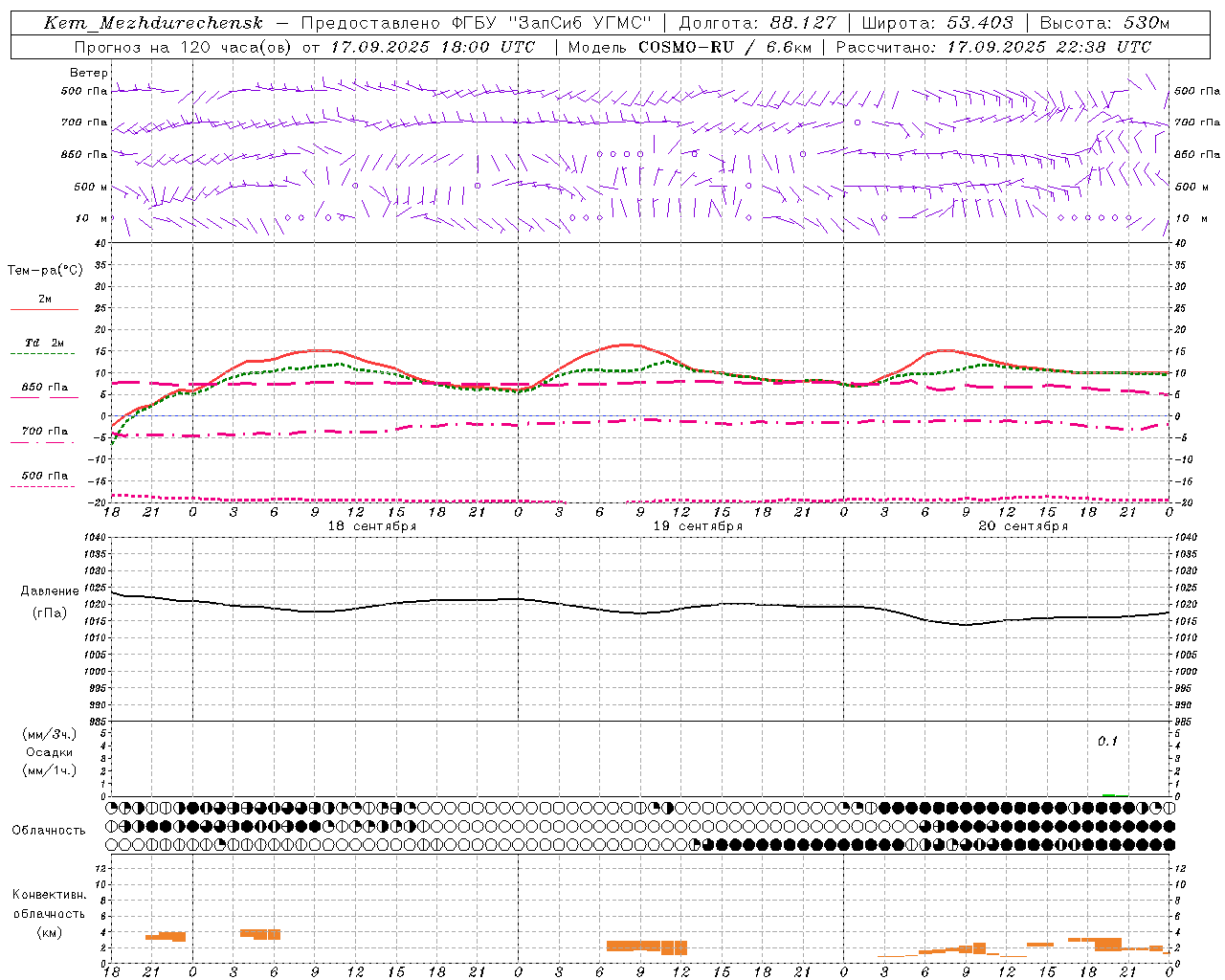Click the computed time 17.09.2025 22:38 UTC
The width and height of the screenshot is (1225, 980).
click(1049, 47)
